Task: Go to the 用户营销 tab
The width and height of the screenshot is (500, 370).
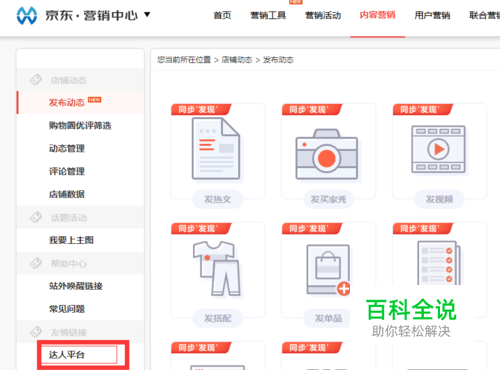Action: click(x=432, y=15)
